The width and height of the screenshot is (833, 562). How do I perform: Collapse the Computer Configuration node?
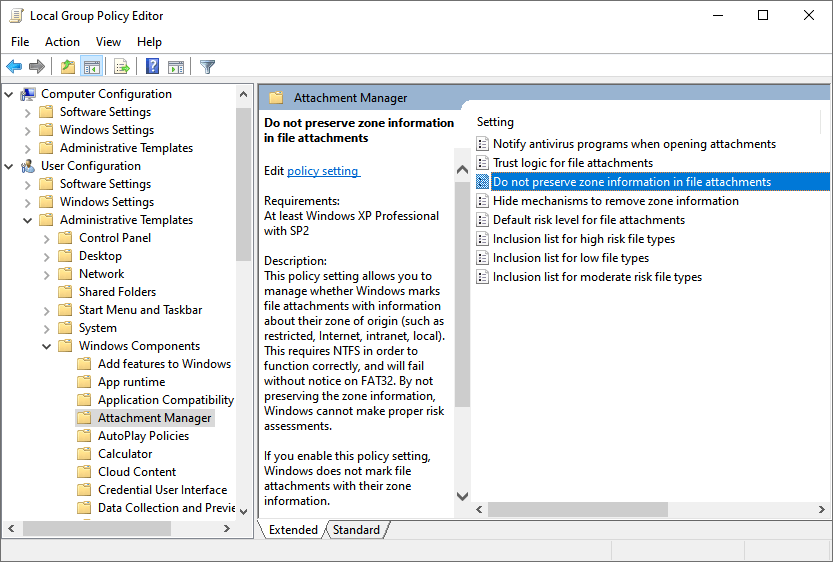[8, 95]
